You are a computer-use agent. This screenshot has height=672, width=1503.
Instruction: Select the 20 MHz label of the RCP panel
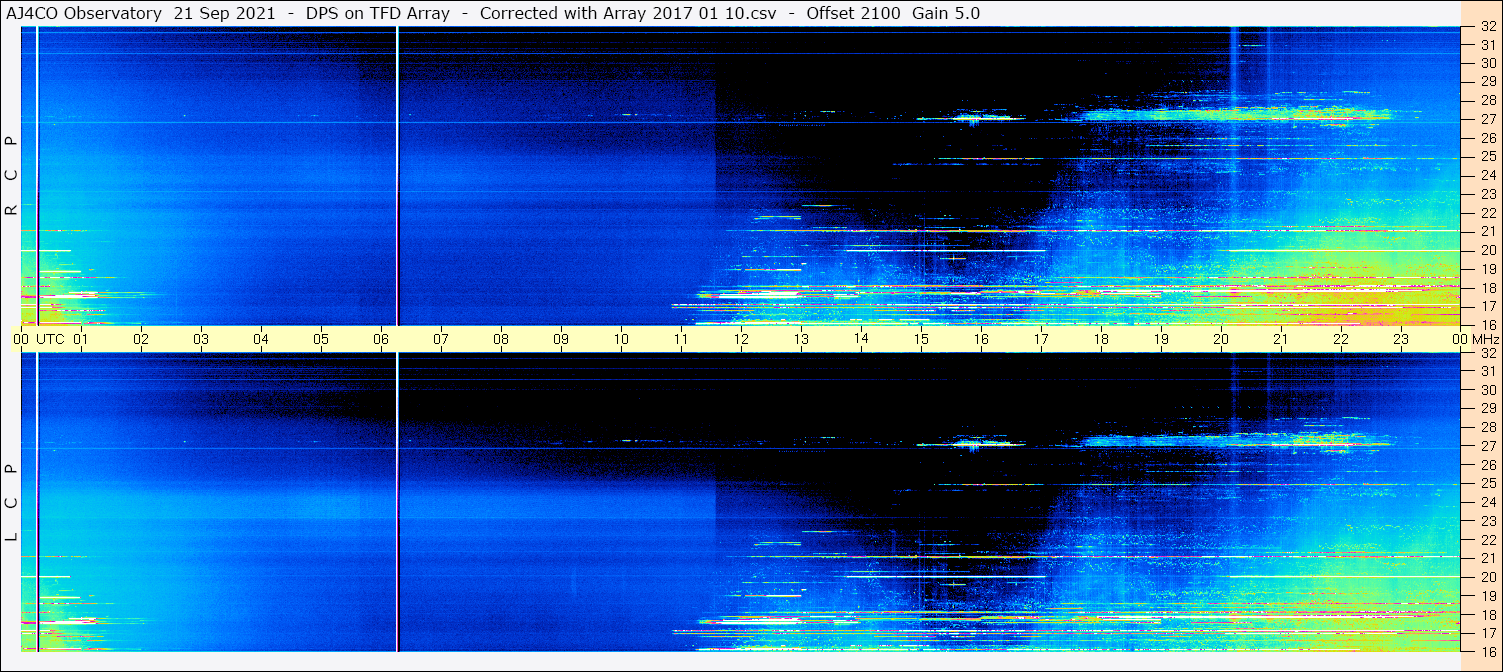1487,250
